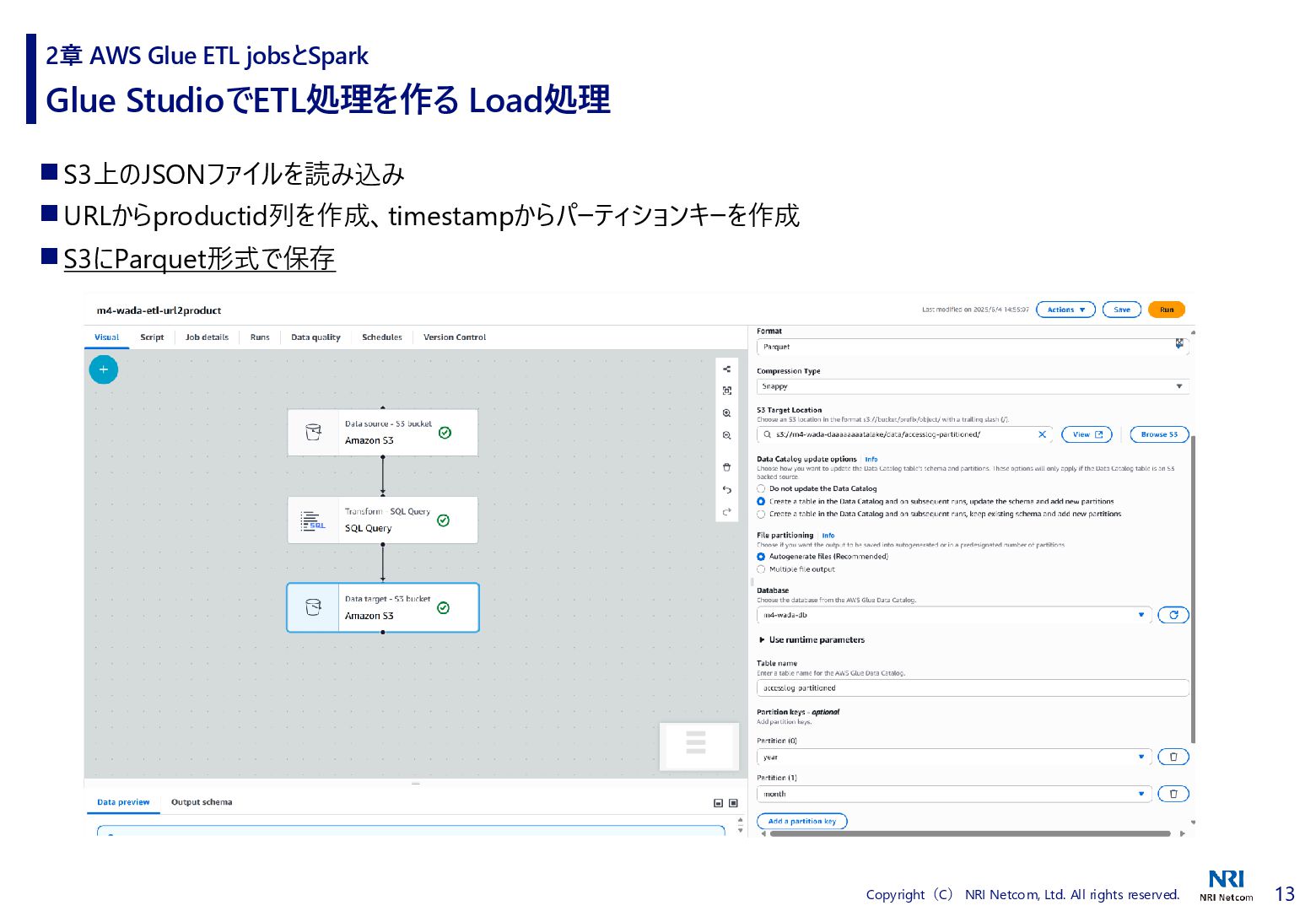1316x911 pixels.
Task: Switch to the Script tab
Action: (153, 337)
